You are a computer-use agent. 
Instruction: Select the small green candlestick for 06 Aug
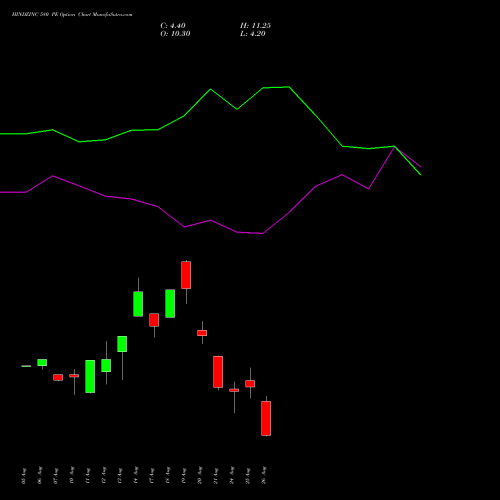click(42, 363)
